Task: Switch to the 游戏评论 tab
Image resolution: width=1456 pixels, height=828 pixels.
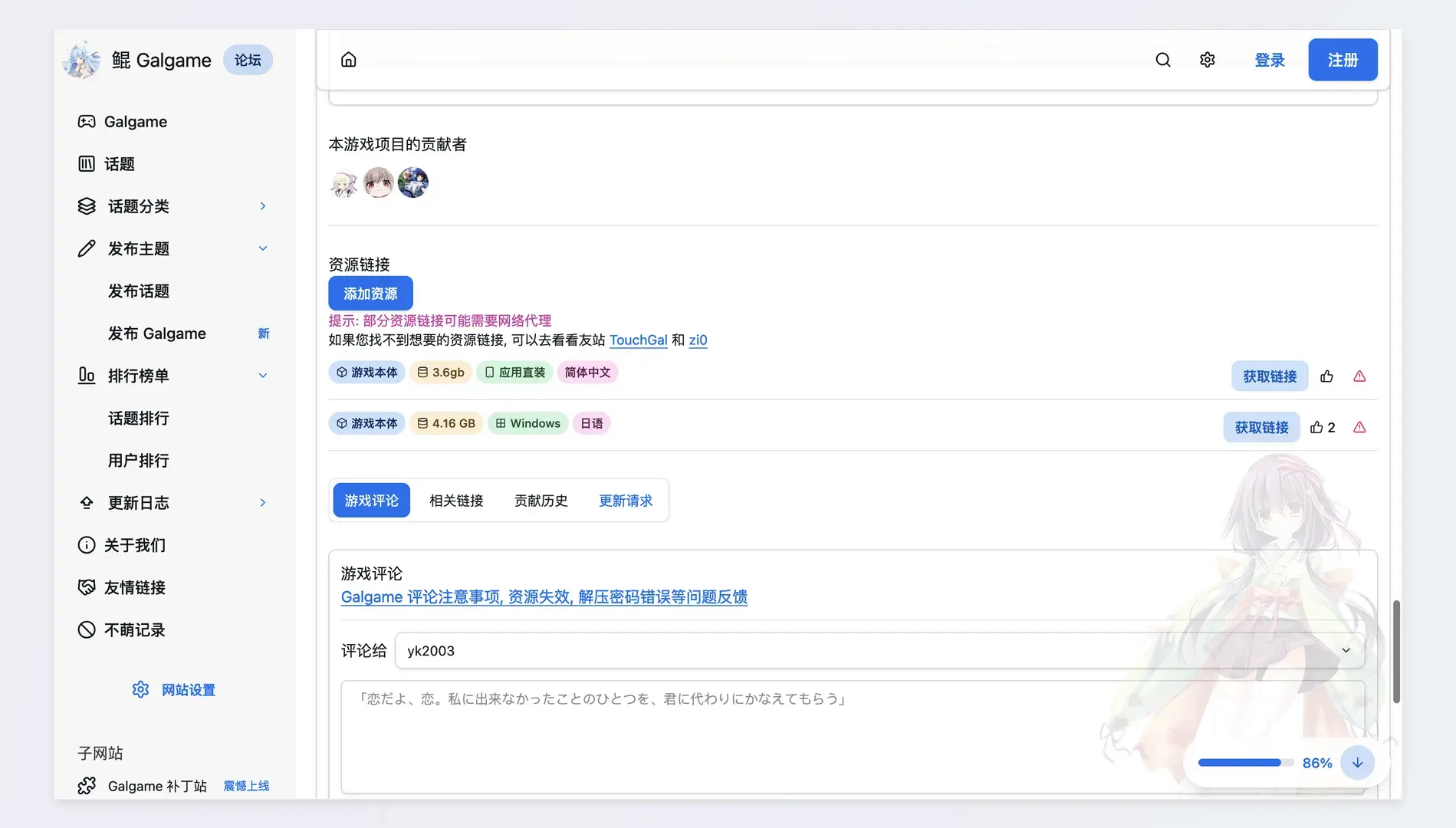Action: 371,501
